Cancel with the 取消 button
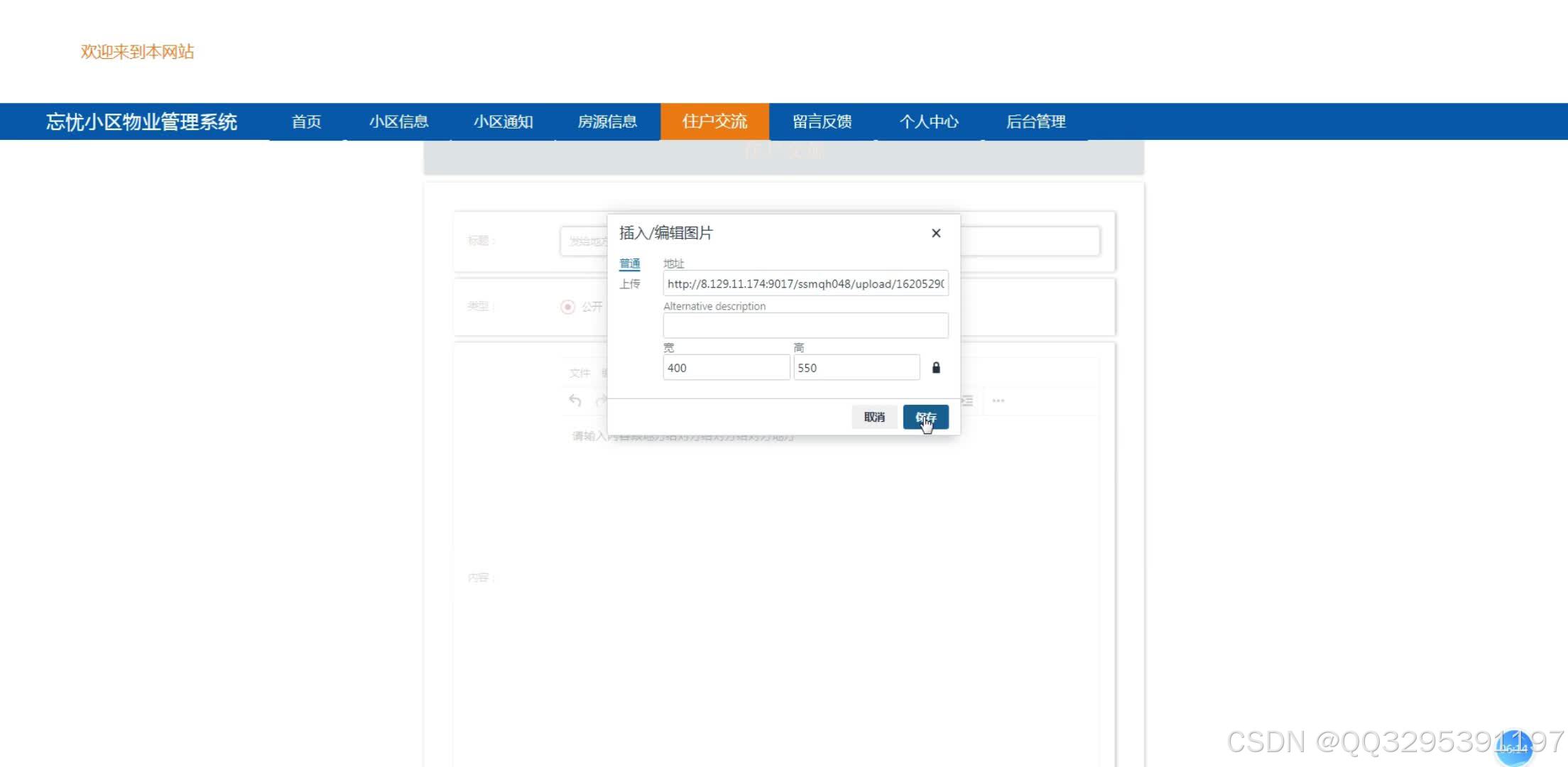Viewport: 1568px width, 767px height. coord(874,417)
